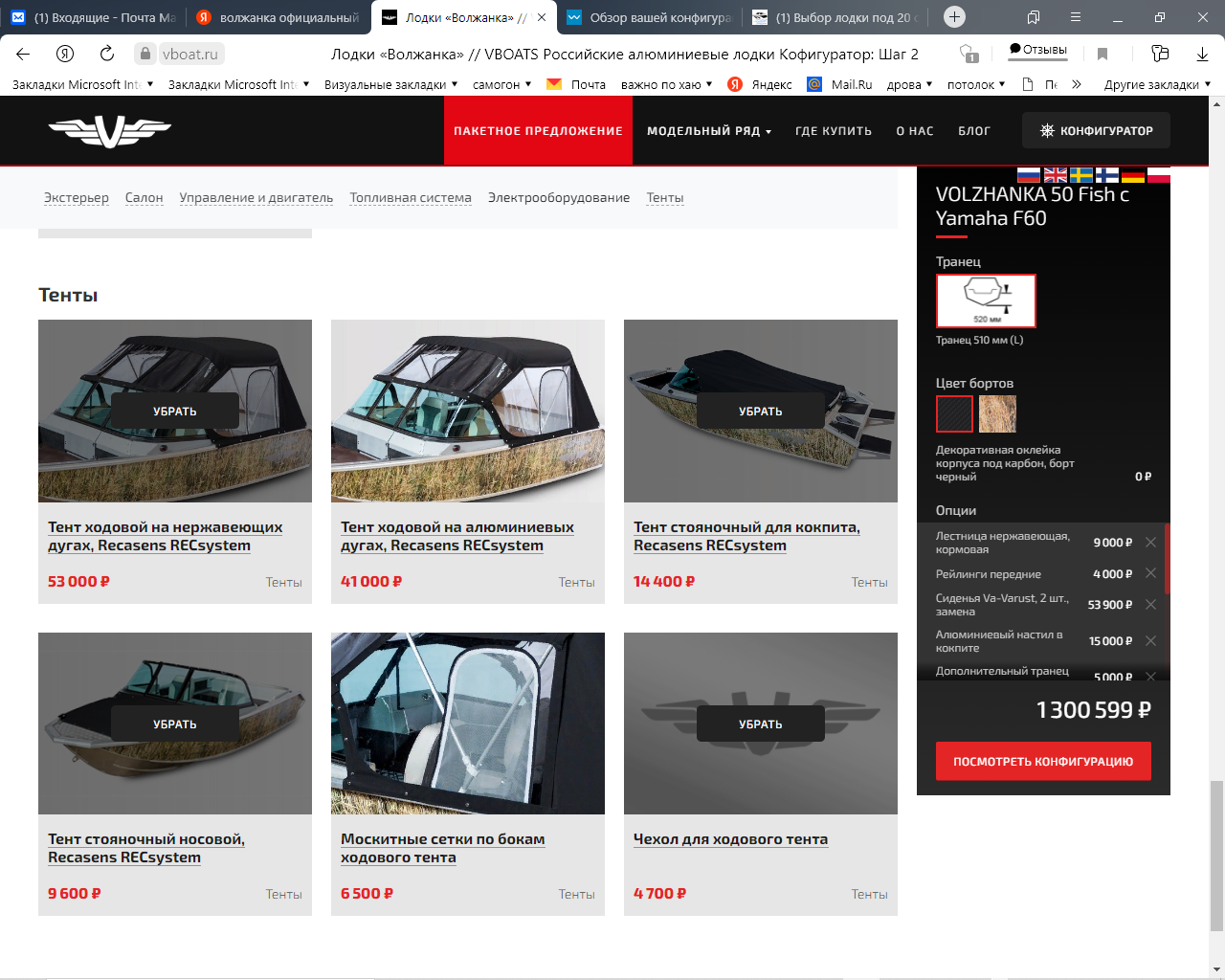Image resolution: width=1225 pixels, height=980 pixels.
Task: Choose the Swedish flag language
Action: click(1081, 175)
